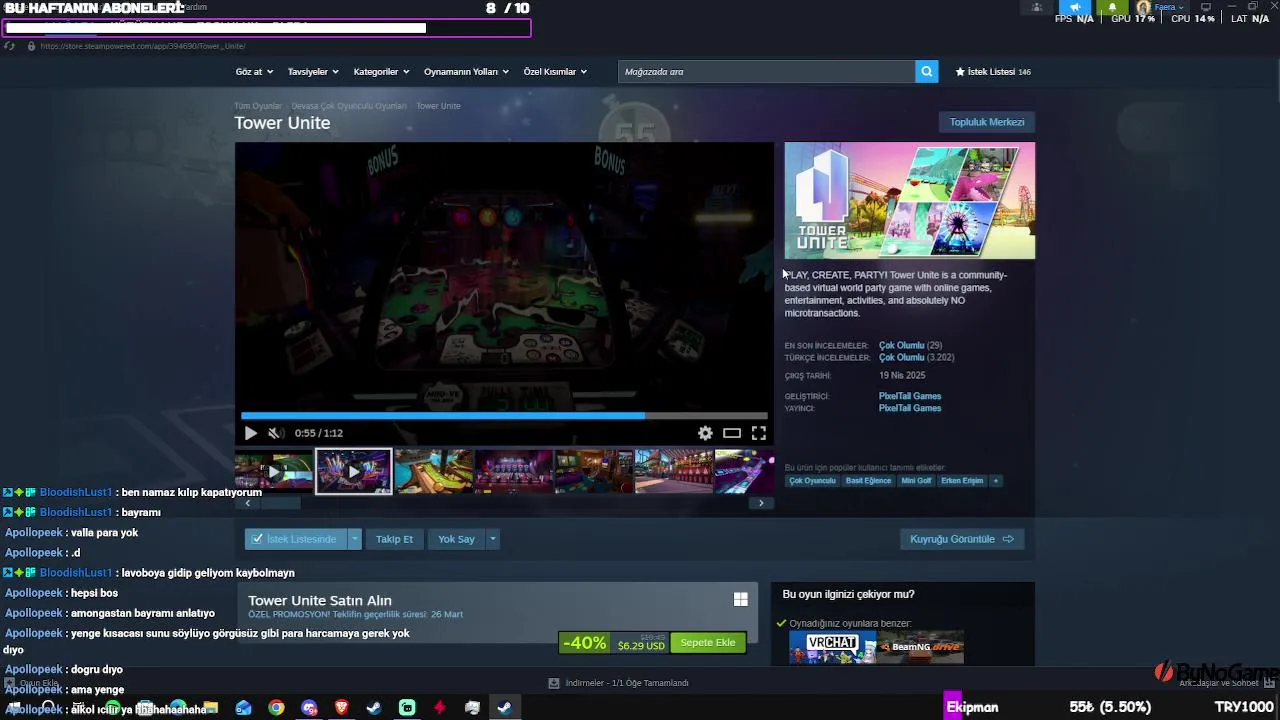Click Big Picture monitor icon

click(x=1205, y=7)
